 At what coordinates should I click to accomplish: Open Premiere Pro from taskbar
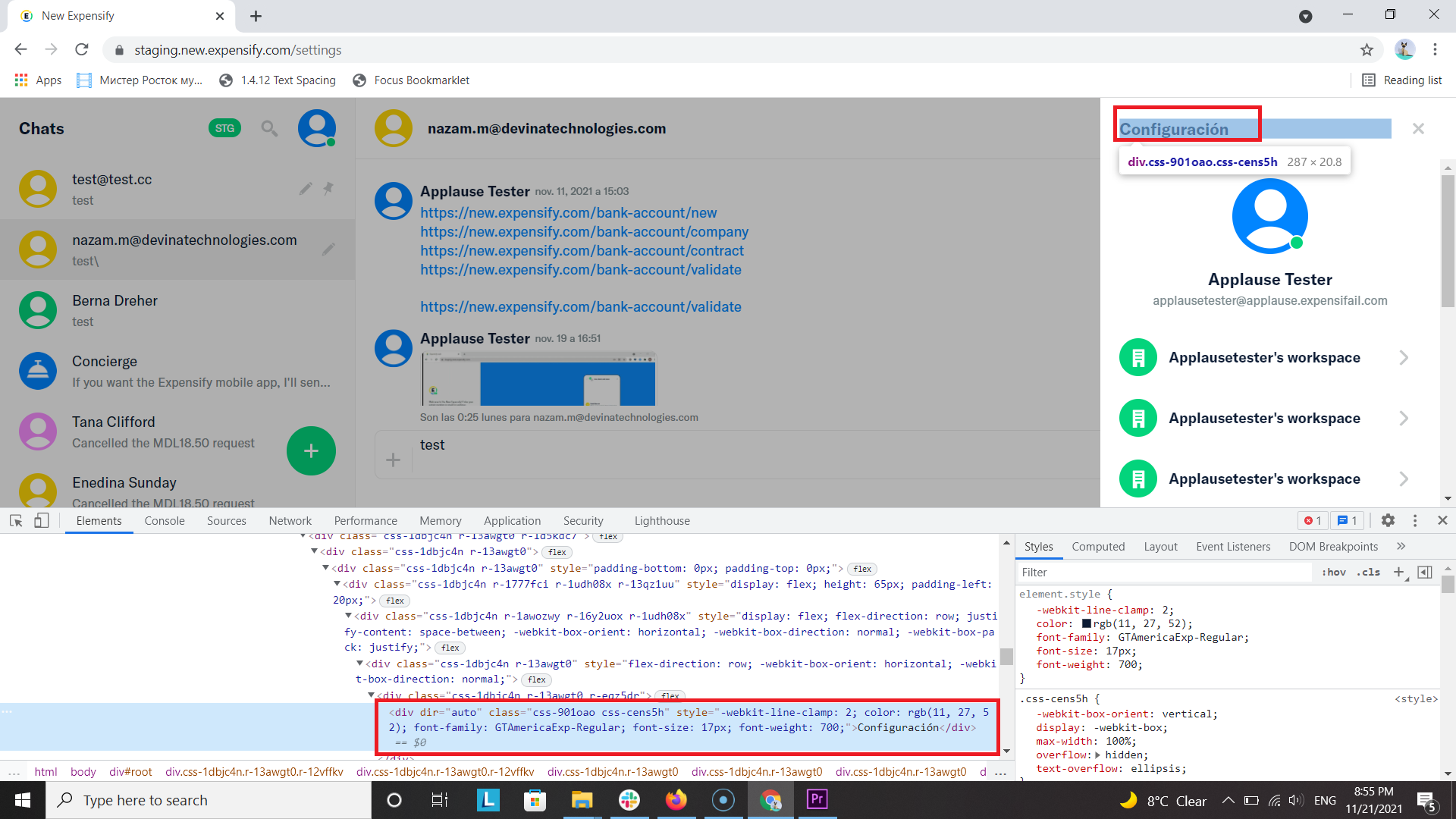[x=817, y=800]
